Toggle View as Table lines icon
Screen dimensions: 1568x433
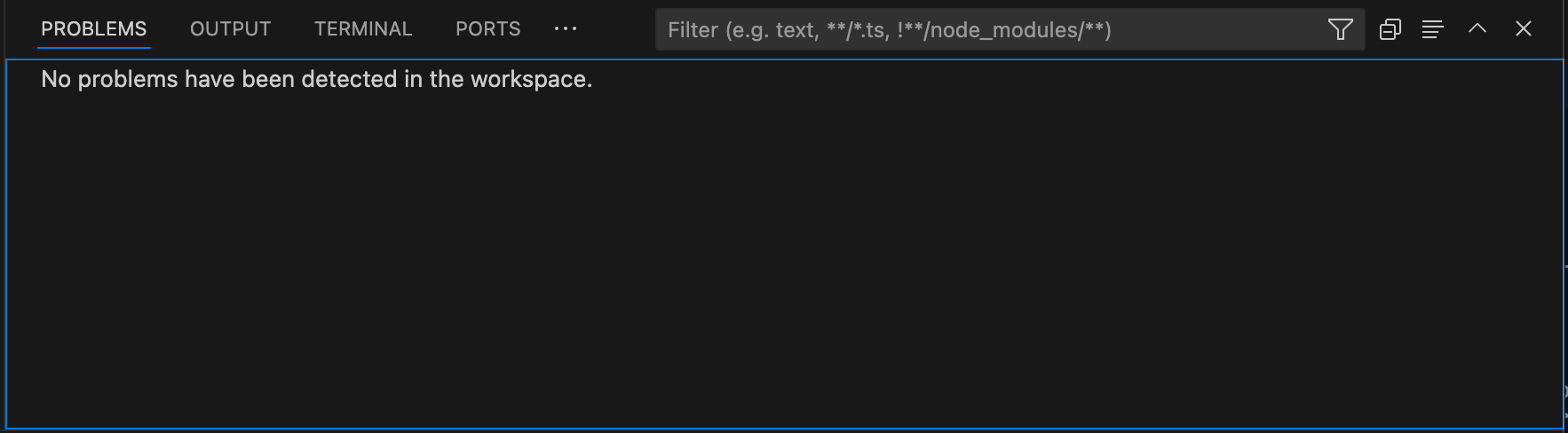[1432, 29]
